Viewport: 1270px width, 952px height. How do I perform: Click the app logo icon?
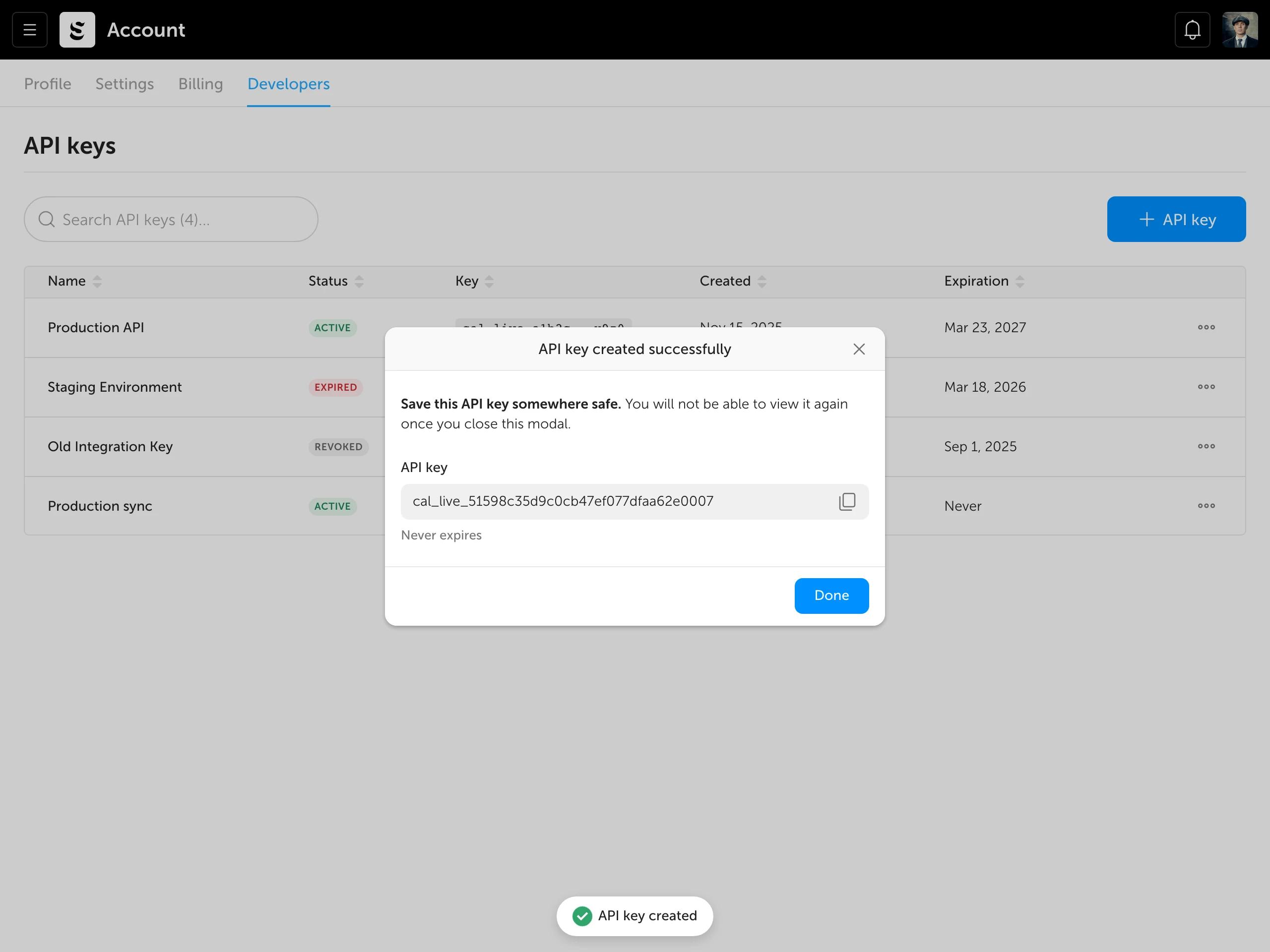pos(77,30)
